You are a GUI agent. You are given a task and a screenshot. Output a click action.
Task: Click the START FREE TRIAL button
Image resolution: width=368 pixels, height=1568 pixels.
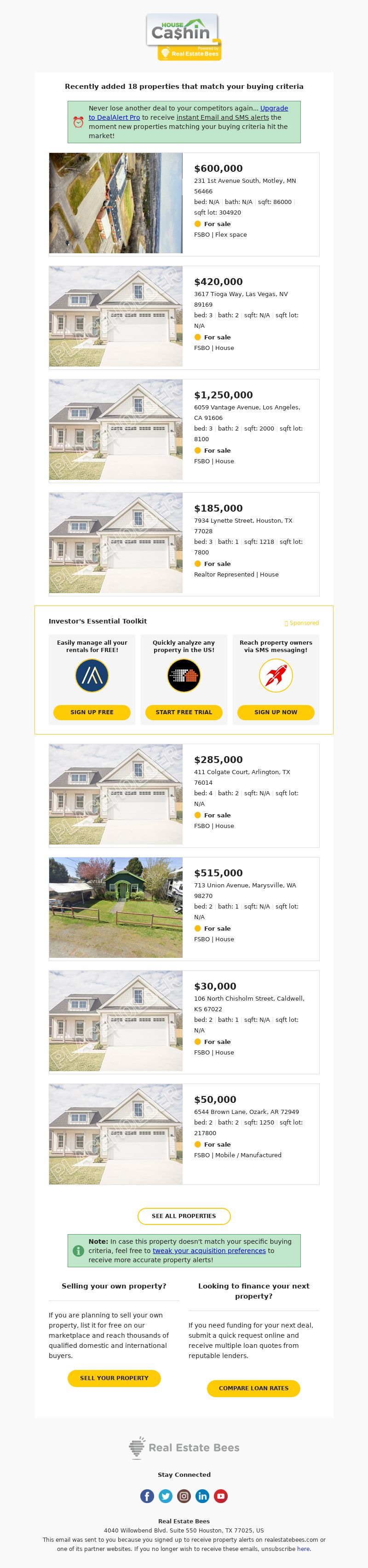click(184, 712)
